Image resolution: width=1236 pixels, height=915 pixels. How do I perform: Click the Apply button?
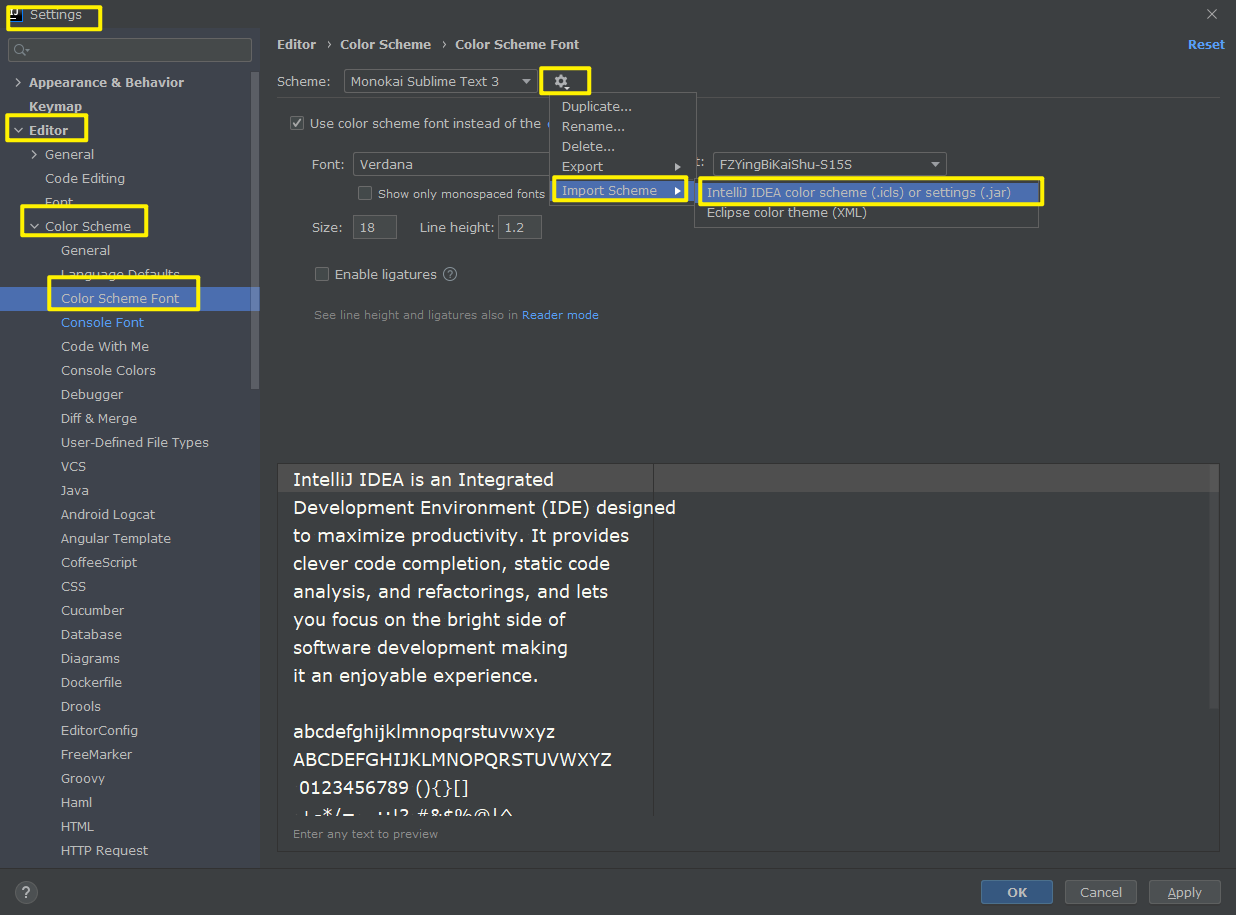pyautogui.click(x=1185, y=892)
